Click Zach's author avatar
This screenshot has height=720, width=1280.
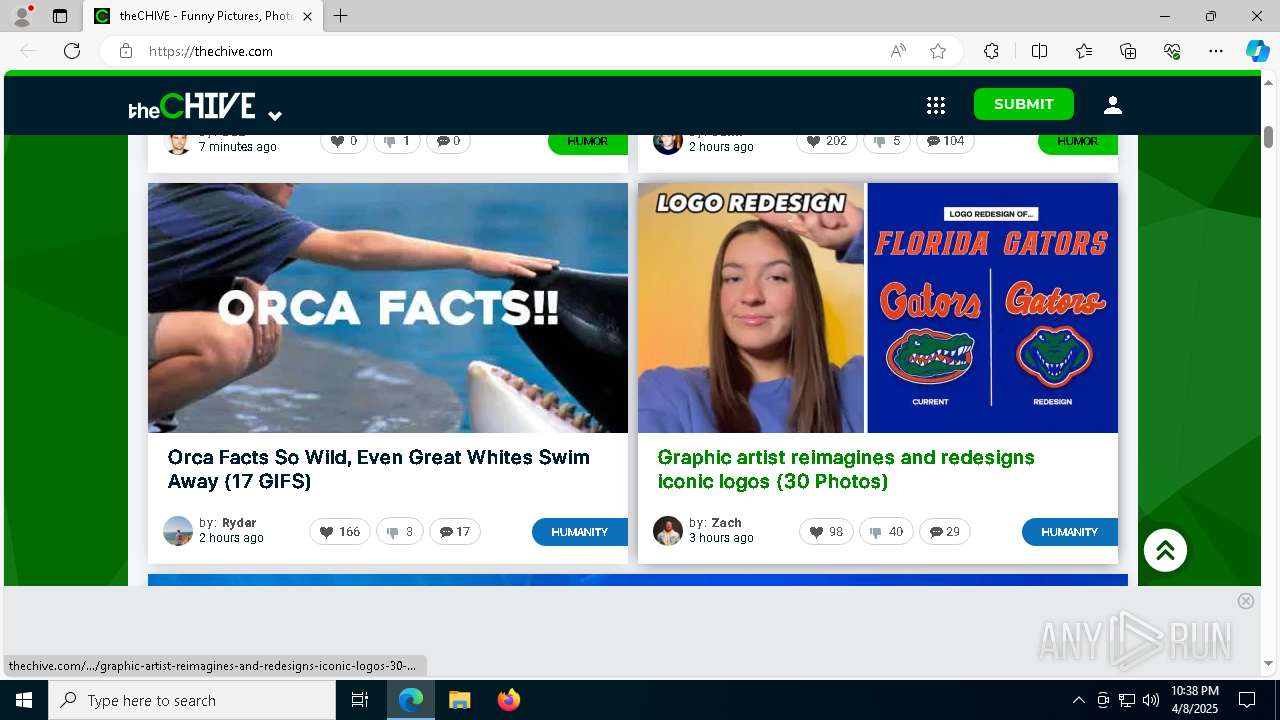tap(668, 531)
